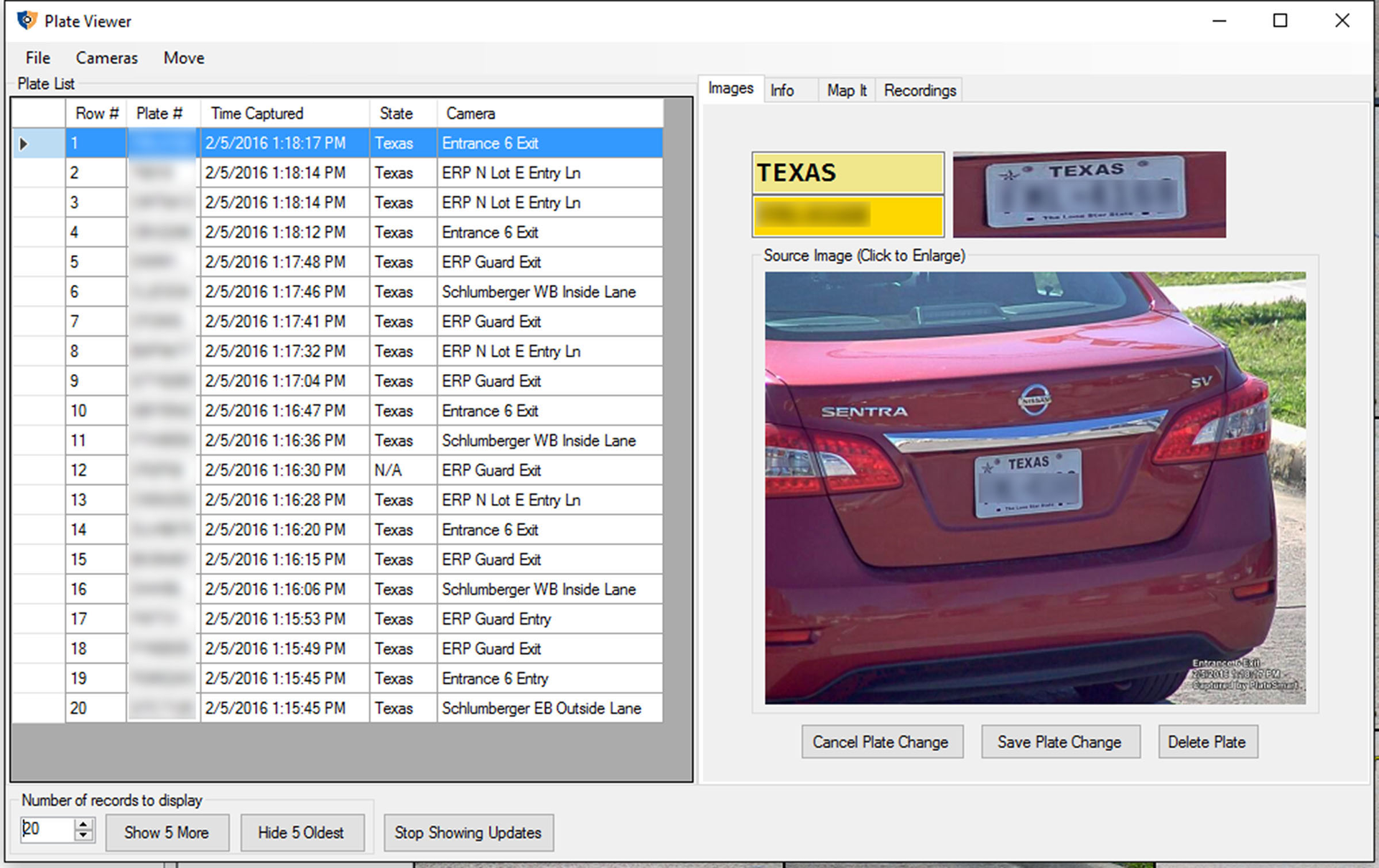The width and height of the screenshot is (1379, 868).
Task: Click inside the number of records field
Action: coord(47,829)
